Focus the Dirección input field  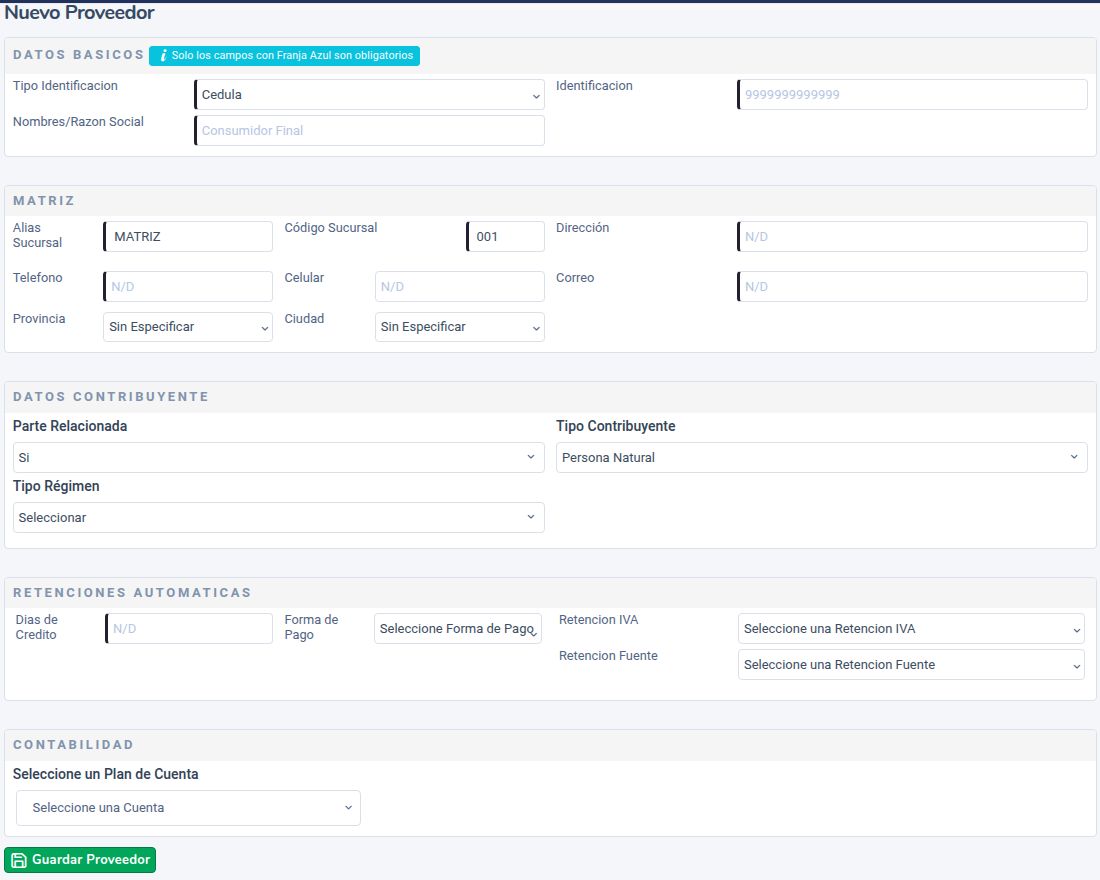pos(912,236)
